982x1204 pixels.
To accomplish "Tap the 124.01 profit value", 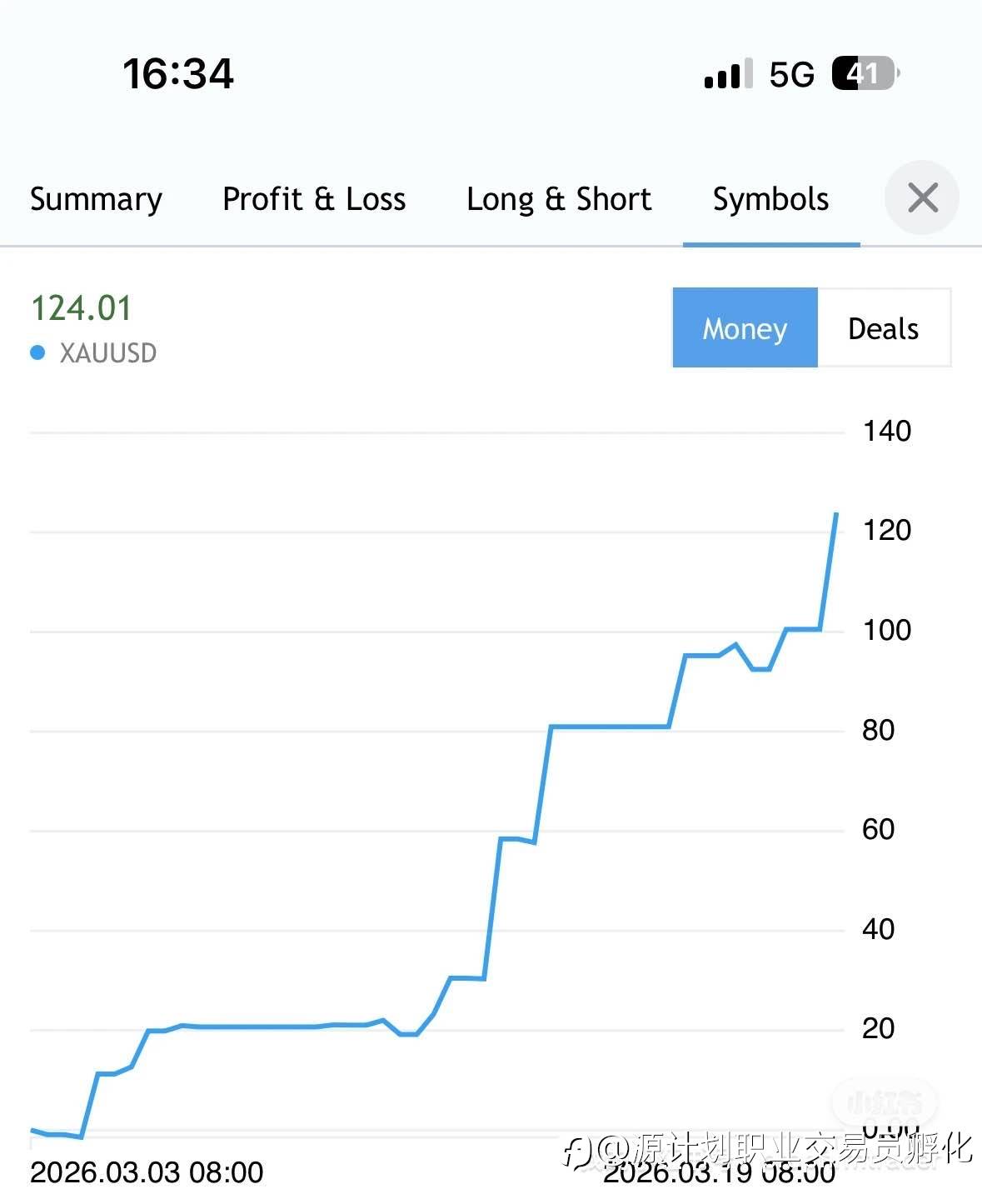I will (x=82, y=308).
